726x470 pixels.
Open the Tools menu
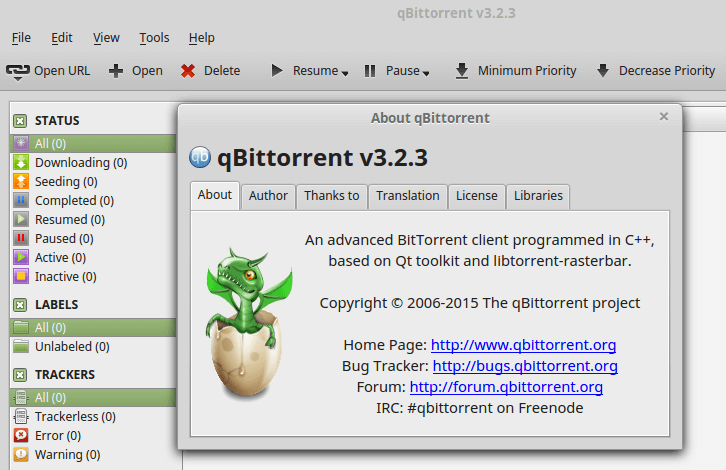tap(154, 38)
